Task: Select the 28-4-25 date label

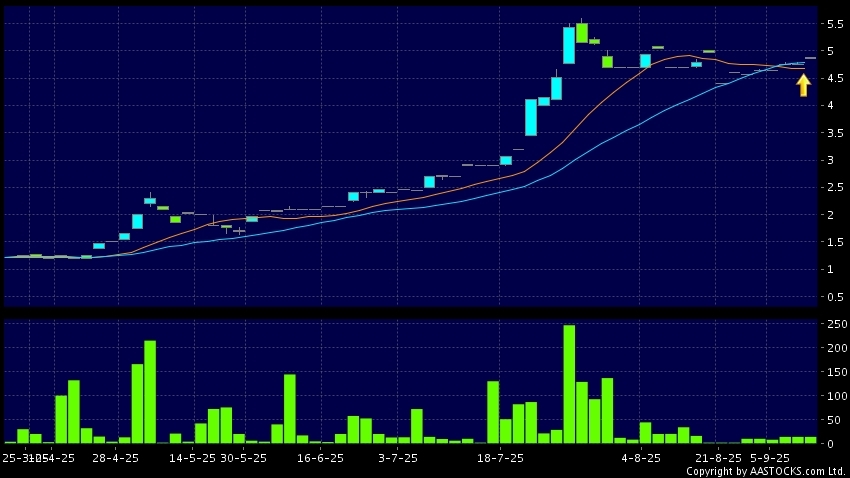Action: coord(115,458)
